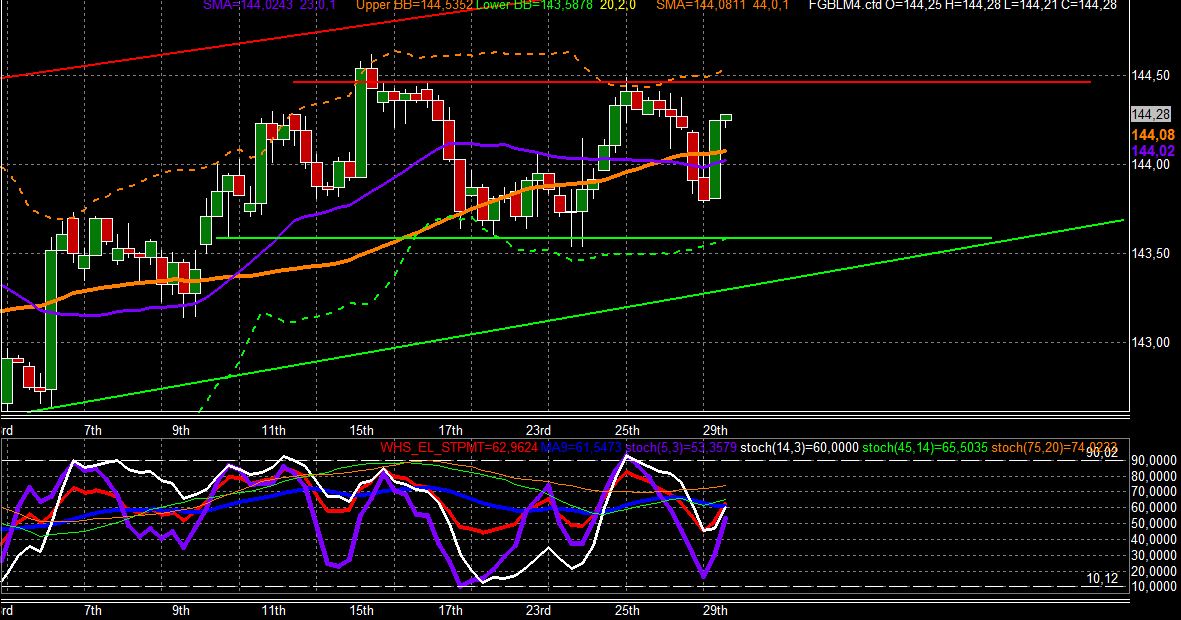
Task: Click the orange 144,08 SMA axis value
Action: click(x=1153, y=135)
